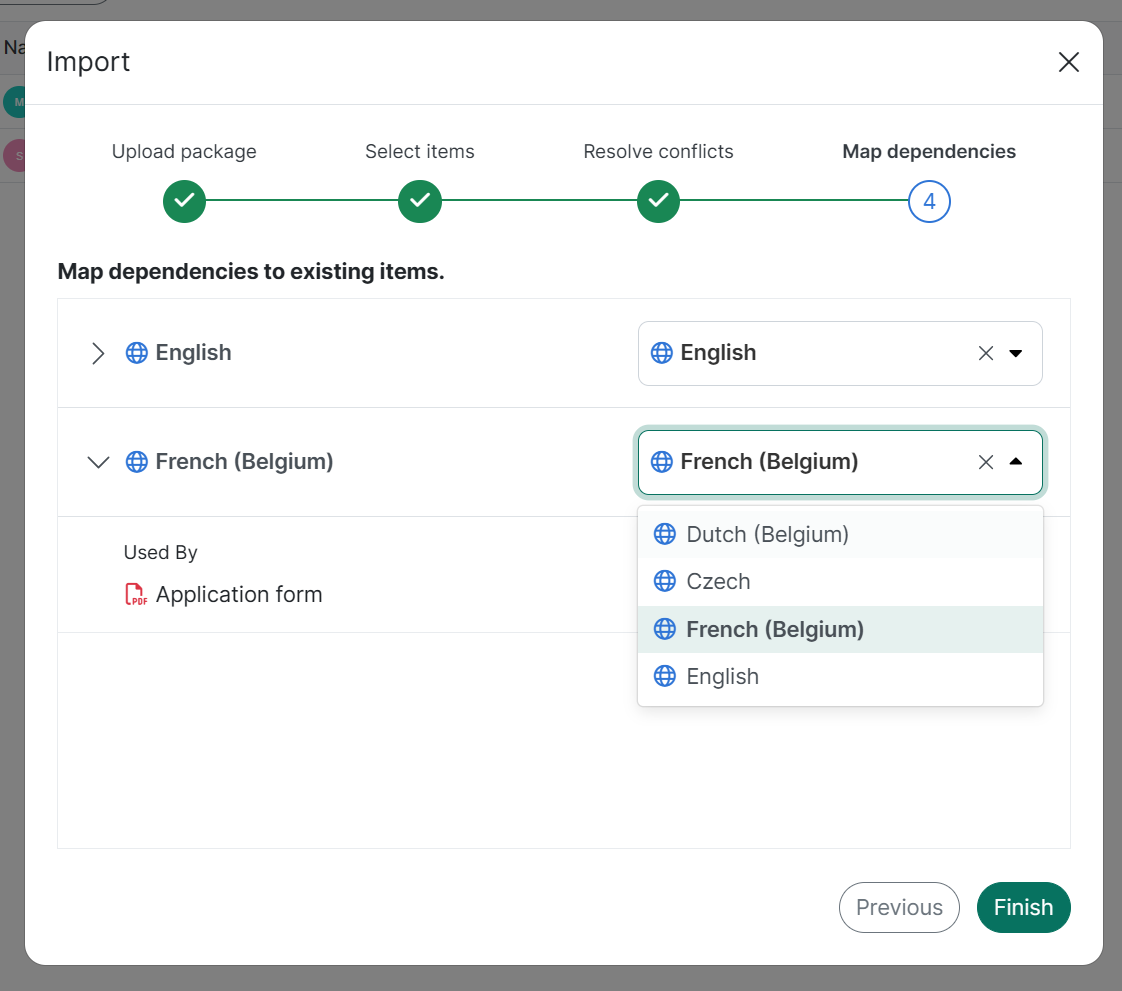Image resolution: width=1122 pixels, height=991 pixels.
Task: Go back with the Previous button
Action: 898,907
